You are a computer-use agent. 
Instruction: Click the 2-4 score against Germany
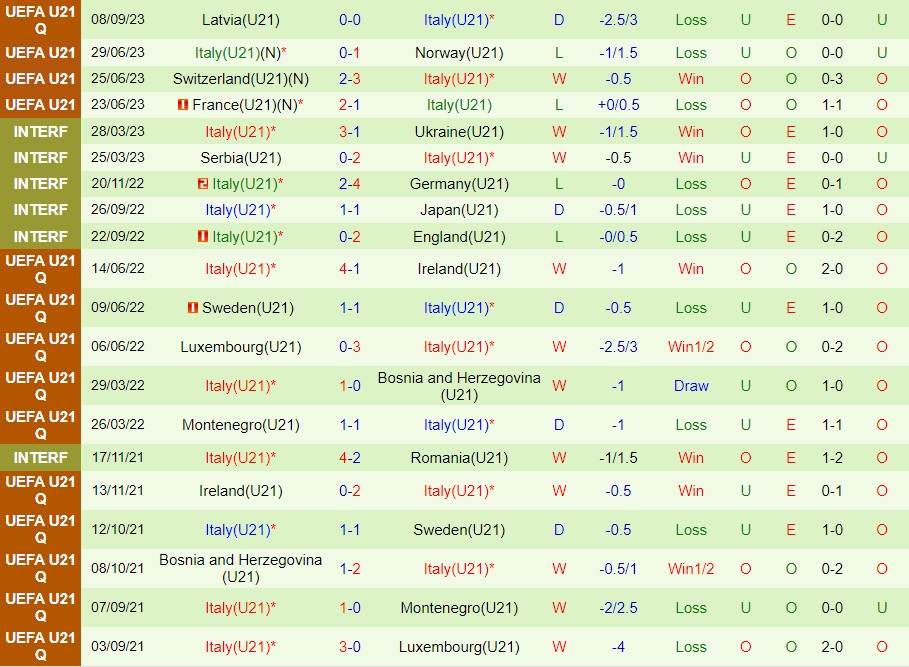click(350, 184)
